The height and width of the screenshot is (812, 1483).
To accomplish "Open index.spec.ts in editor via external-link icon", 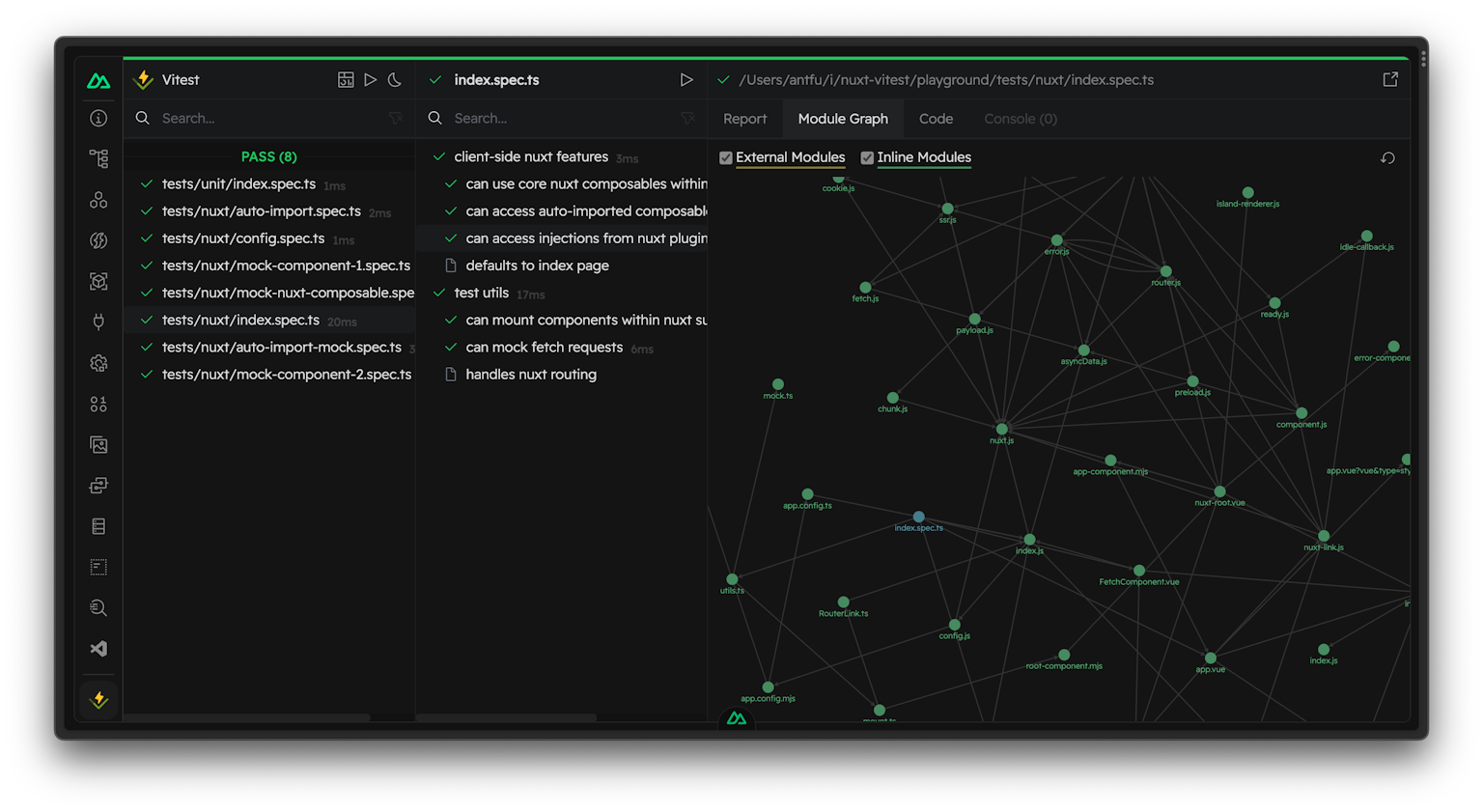I will click(x=1390, y=80).
